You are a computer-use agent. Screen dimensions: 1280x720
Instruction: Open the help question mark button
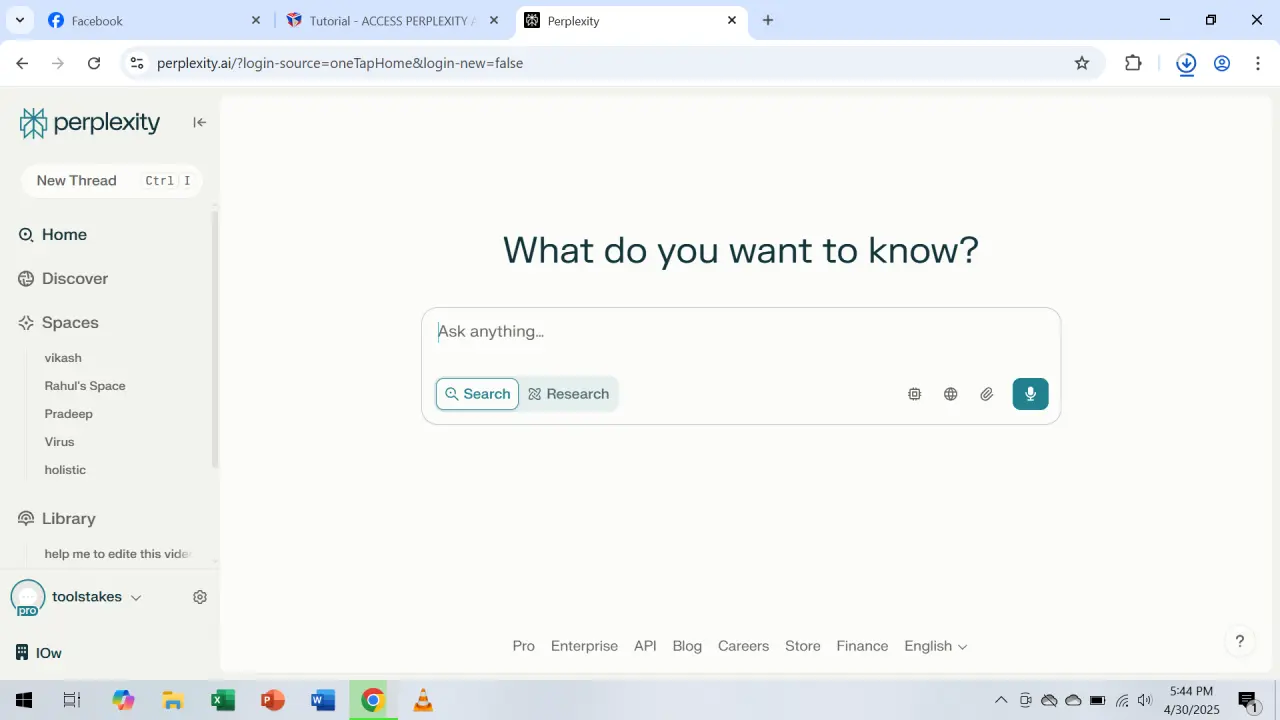(1240, 641)
